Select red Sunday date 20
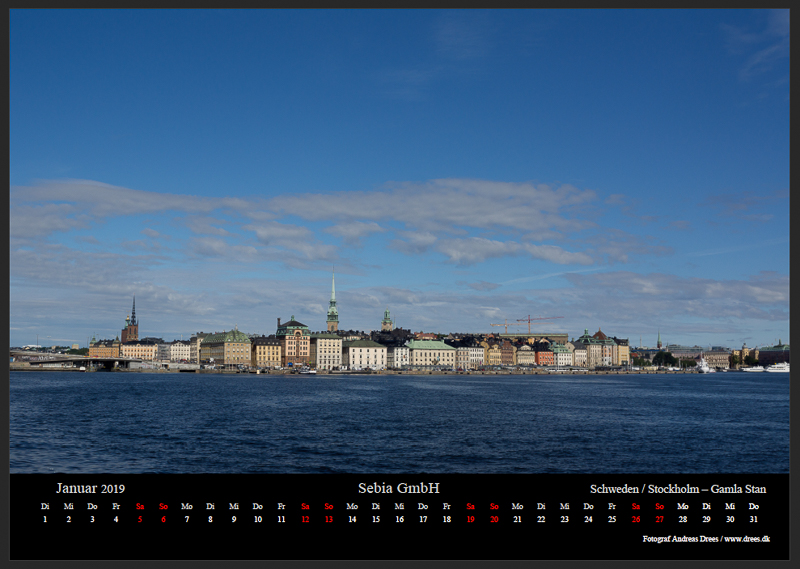800x569 pixels. coord(494,519)
